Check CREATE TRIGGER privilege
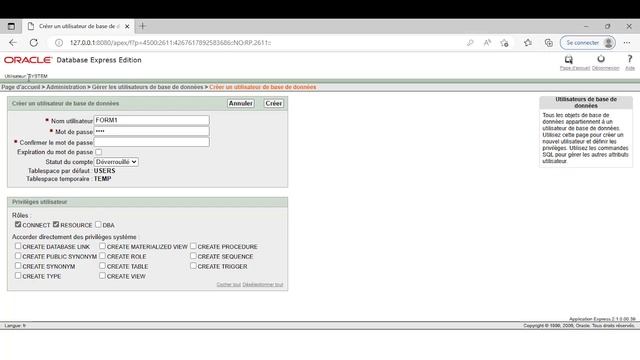The width and height of the screenshot is (640, 360). pos(193,266)
